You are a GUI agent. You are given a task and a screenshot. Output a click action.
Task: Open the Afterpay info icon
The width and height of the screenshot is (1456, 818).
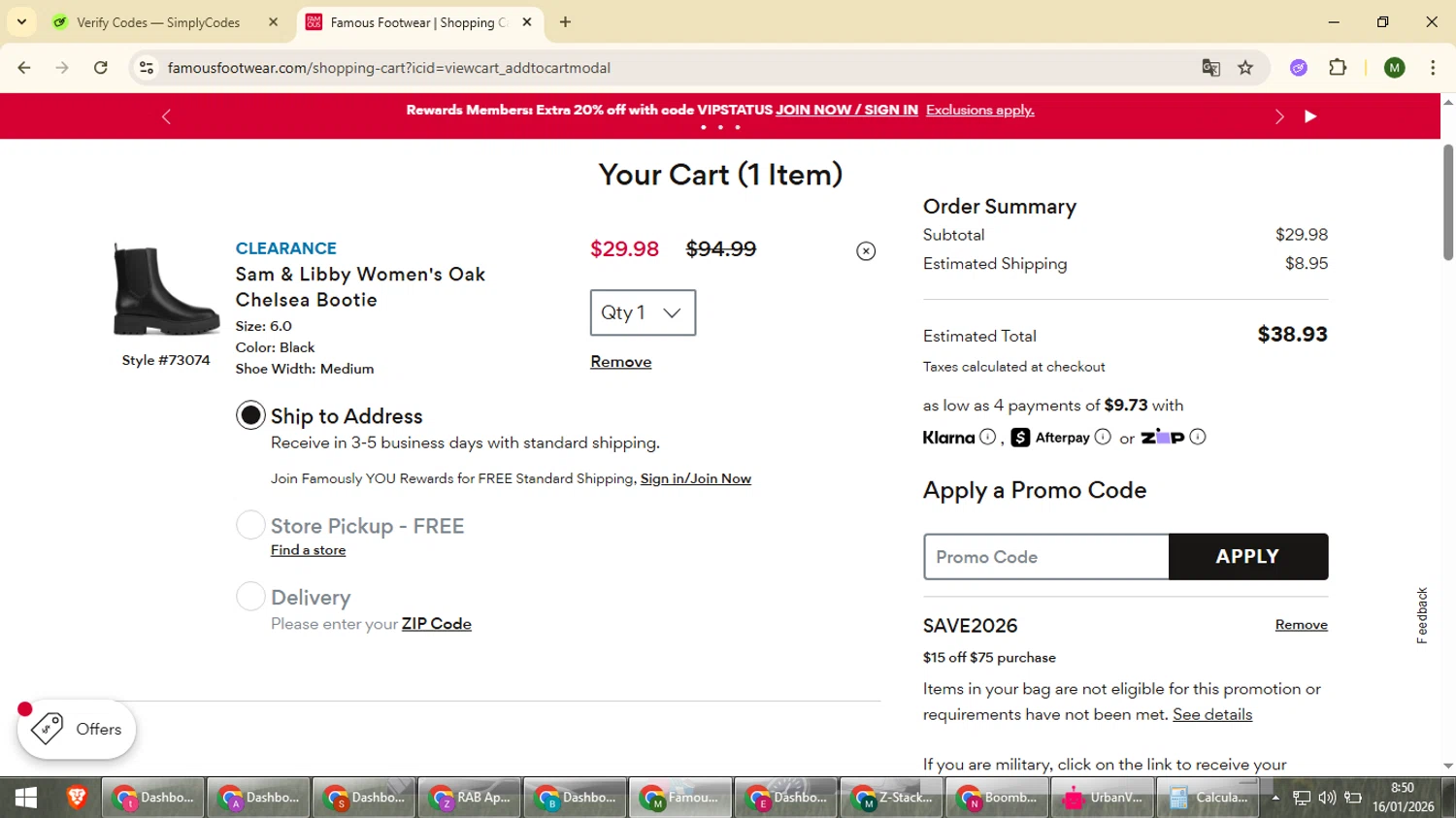click(1103, 437)
